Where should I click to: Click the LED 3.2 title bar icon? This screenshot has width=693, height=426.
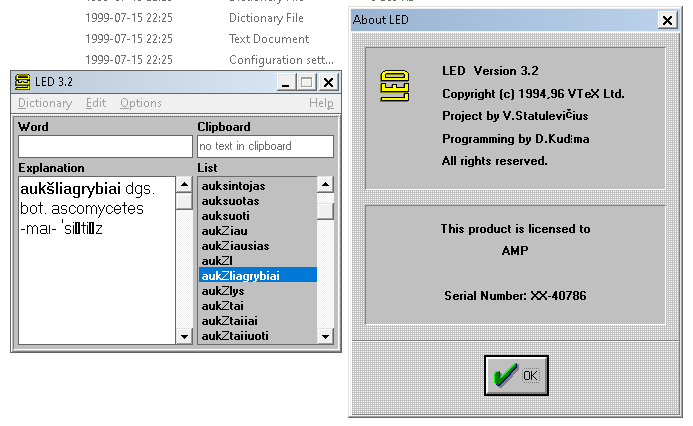pyautogui.click(x=22, y=82)
